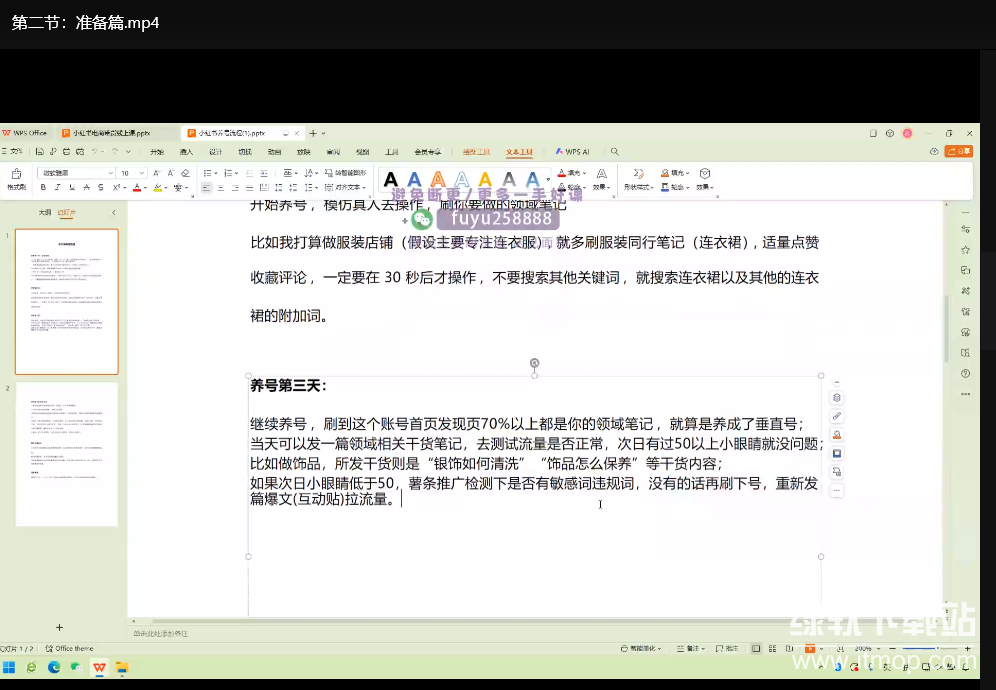This screenshot has height=690, width=996.
Task: Click the user avatar icon in title bar
Action: [908, 133]
